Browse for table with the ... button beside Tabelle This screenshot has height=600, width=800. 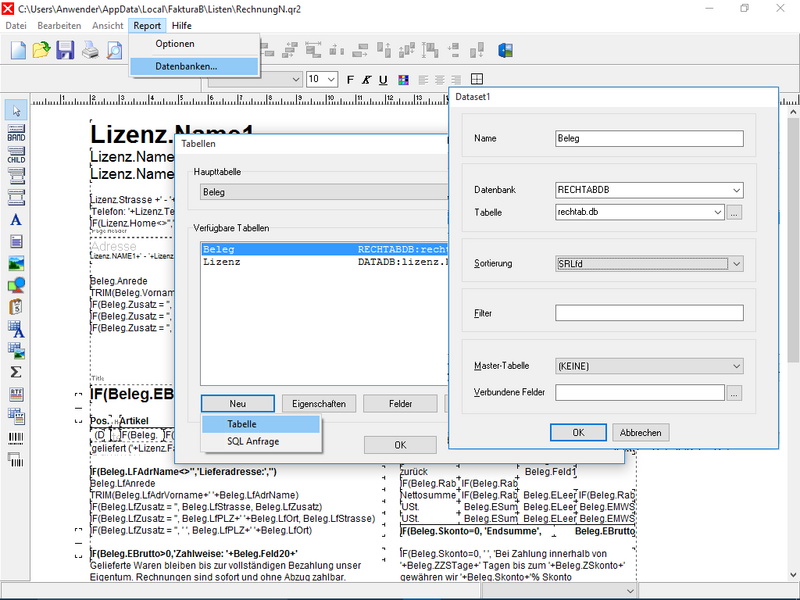pyautogui.click(x=734, y=213)
